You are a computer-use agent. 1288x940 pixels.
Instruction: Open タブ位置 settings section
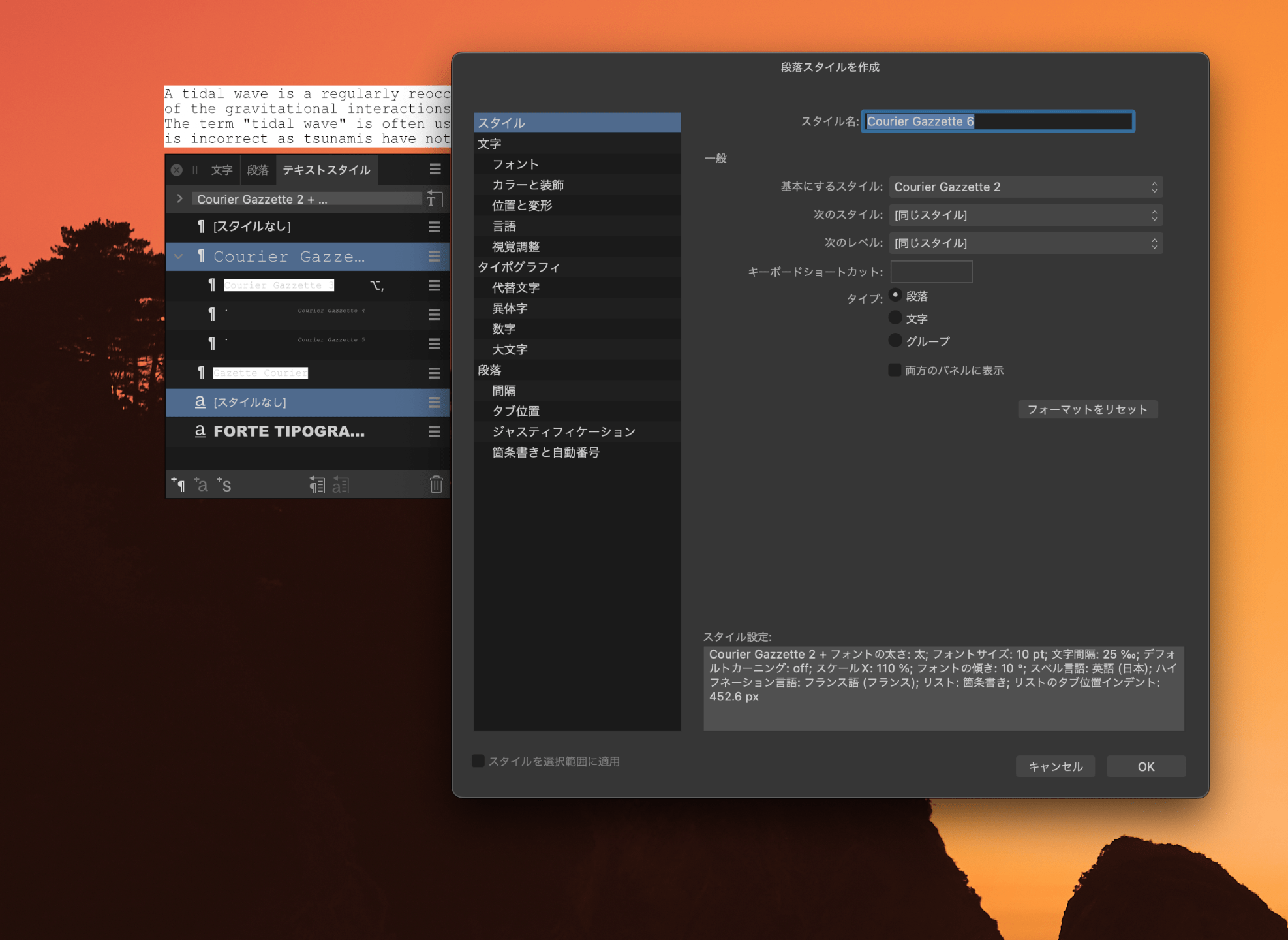(577, 411)
